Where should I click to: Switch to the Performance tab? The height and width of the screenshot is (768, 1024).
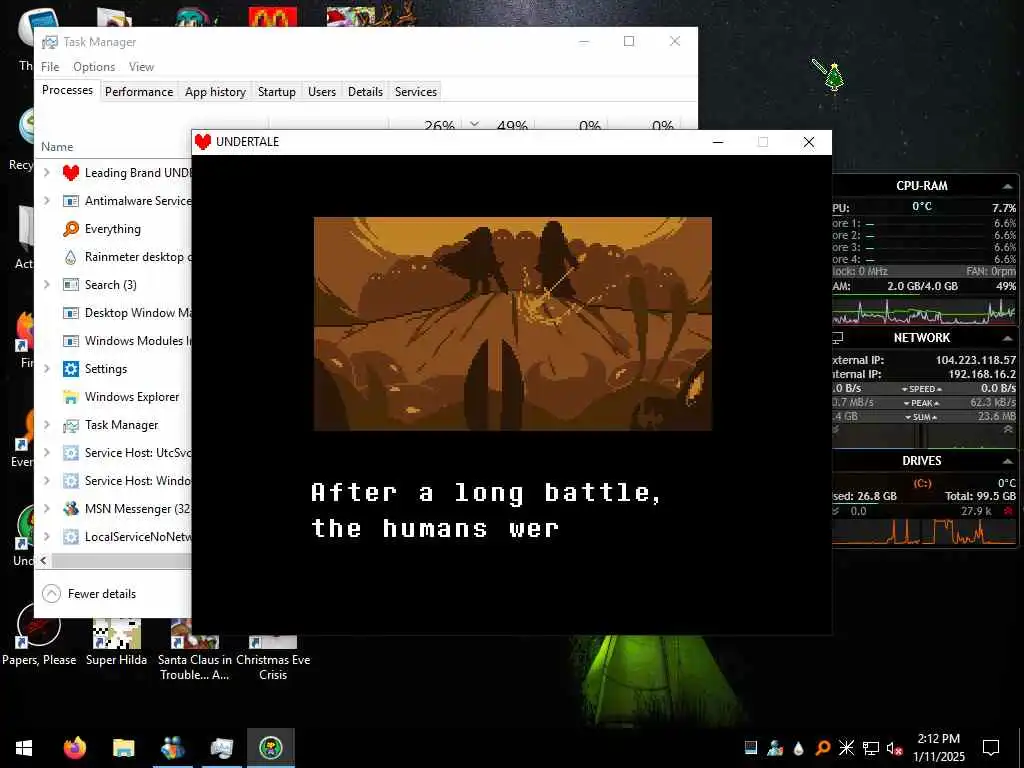139,91
